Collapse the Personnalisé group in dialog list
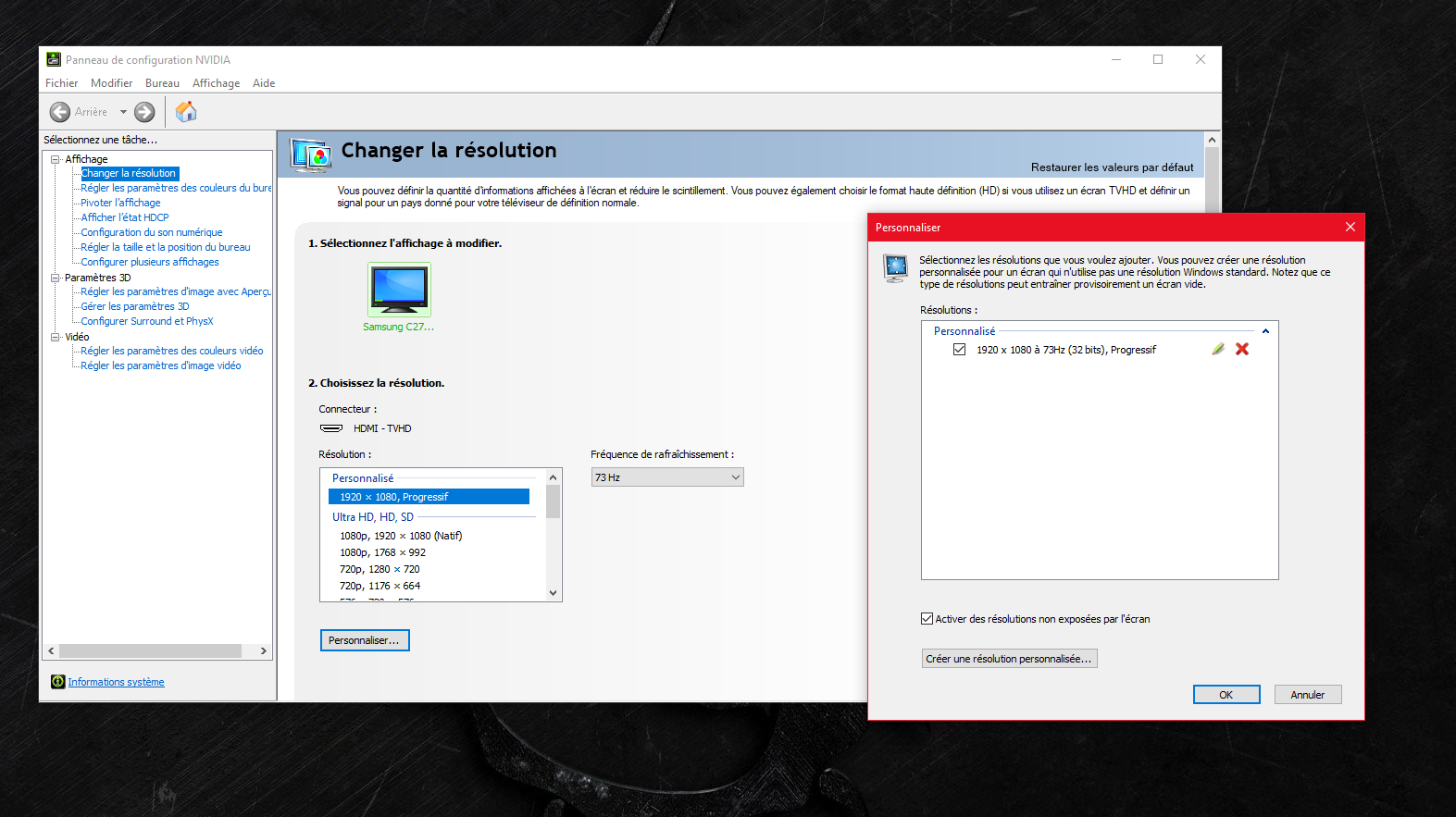1456x817 pixels. [1265, 331]
